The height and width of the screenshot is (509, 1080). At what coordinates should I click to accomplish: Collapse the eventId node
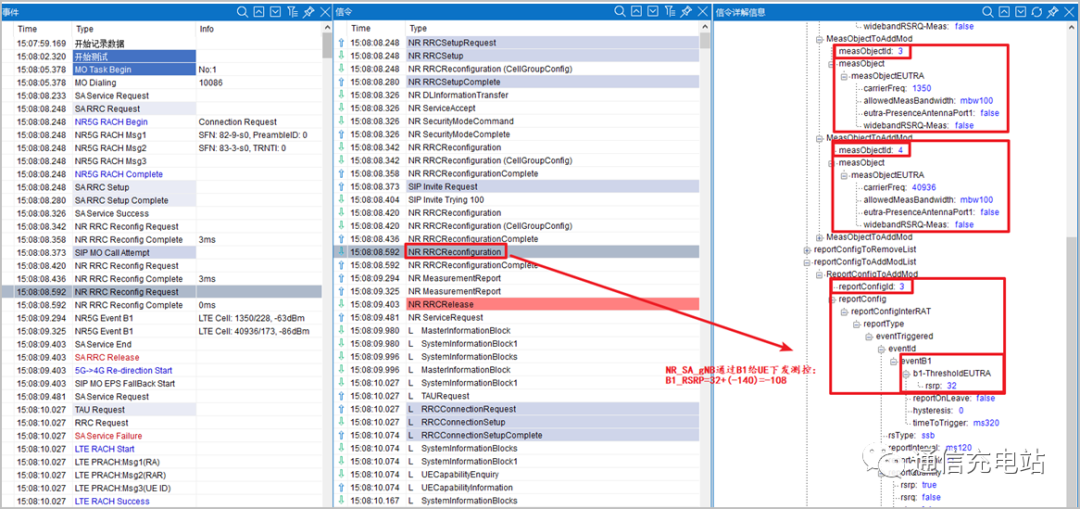(882, 349)
